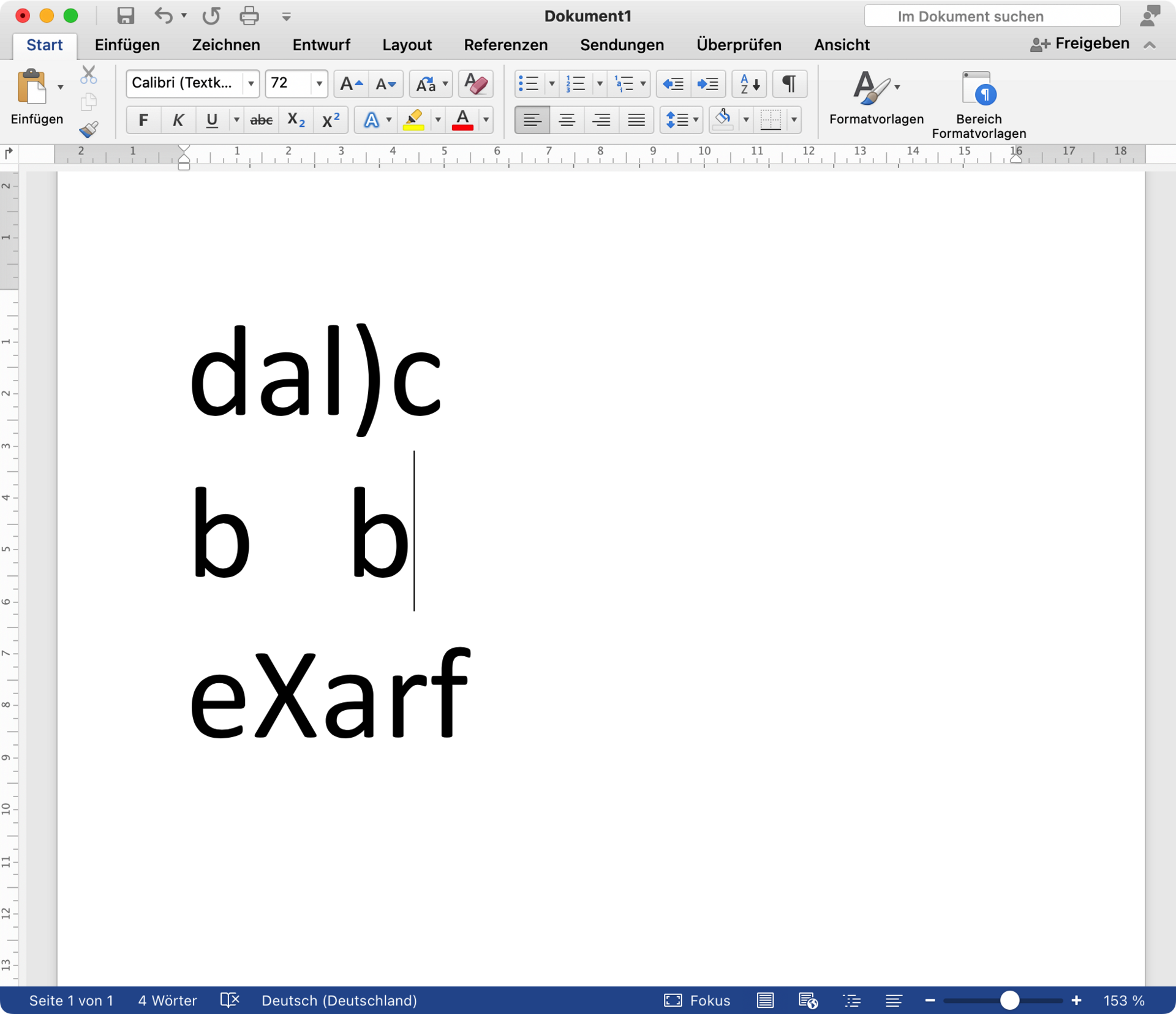Open the font size dropdown

(x=318, y=83)
